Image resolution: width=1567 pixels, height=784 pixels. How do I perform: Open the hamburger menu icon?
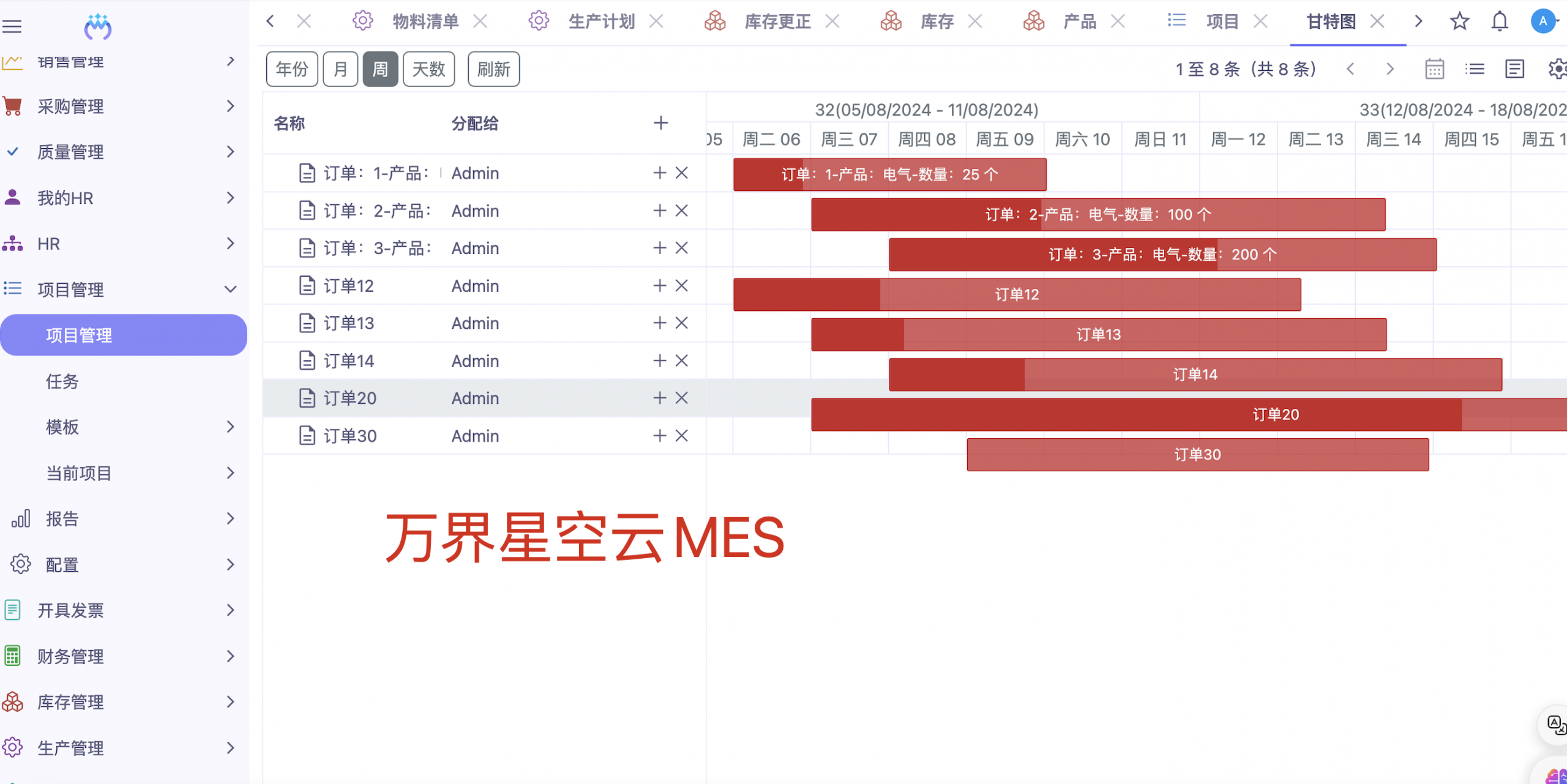pyautogui.click(x=12, y=26)
